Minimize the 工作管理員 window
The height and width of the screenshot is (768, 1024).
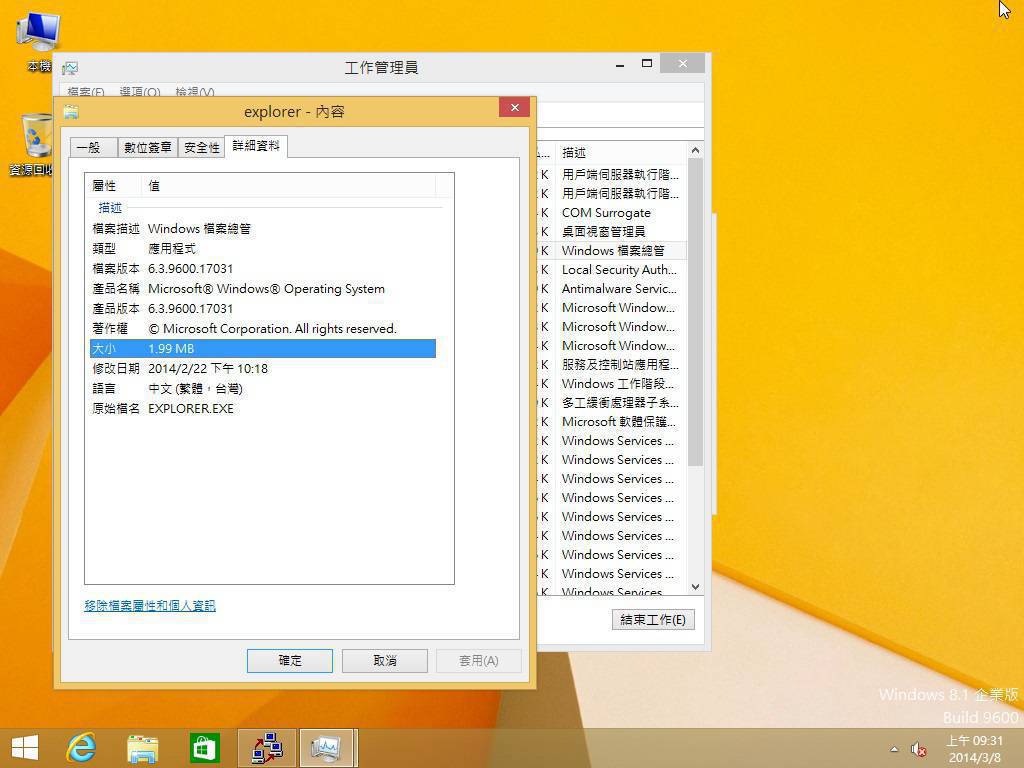click(620, 64)
